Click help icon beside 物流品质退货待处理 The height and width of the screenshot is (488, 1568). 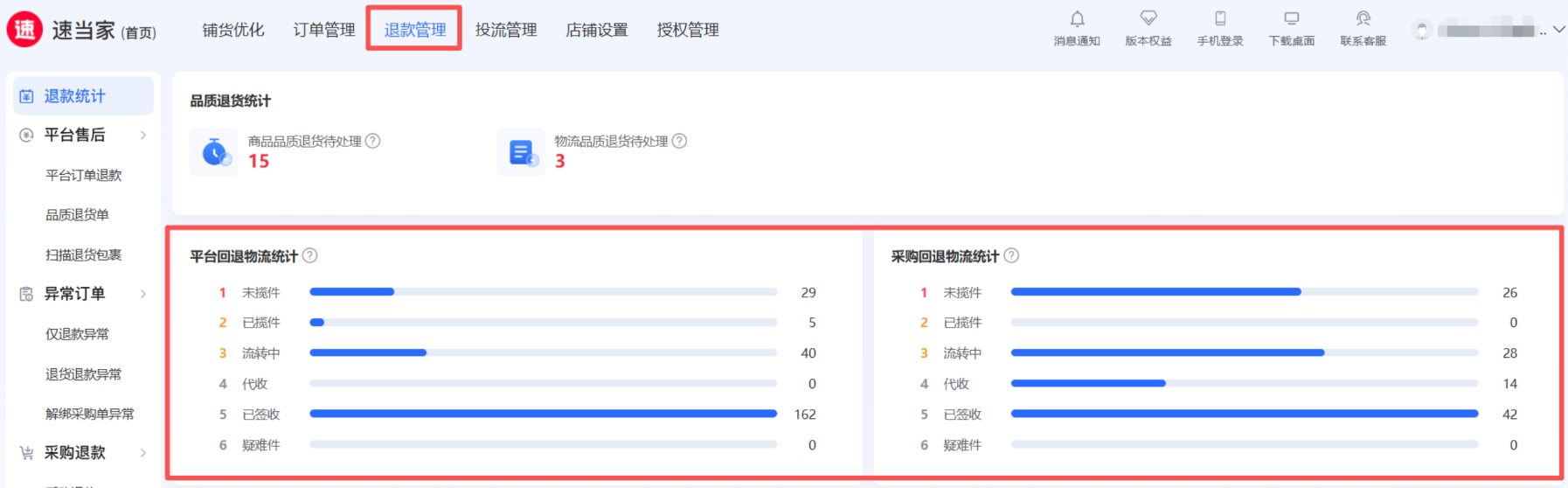679,141
